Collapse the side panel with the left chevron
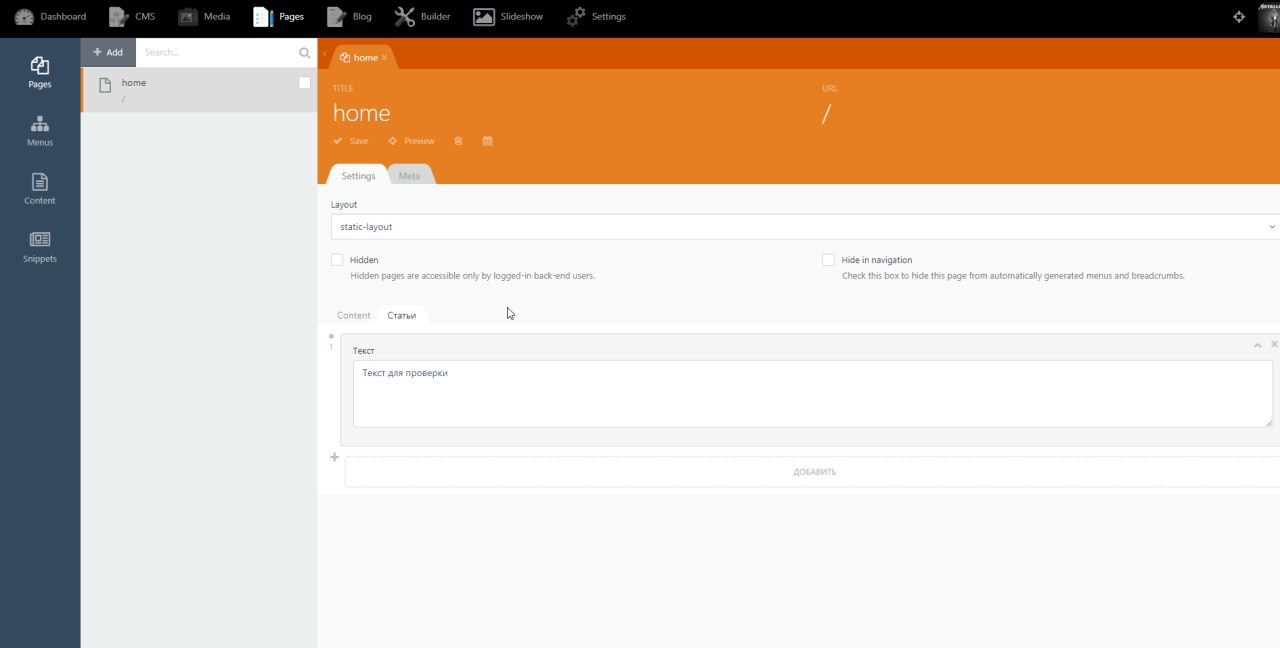 324,54
